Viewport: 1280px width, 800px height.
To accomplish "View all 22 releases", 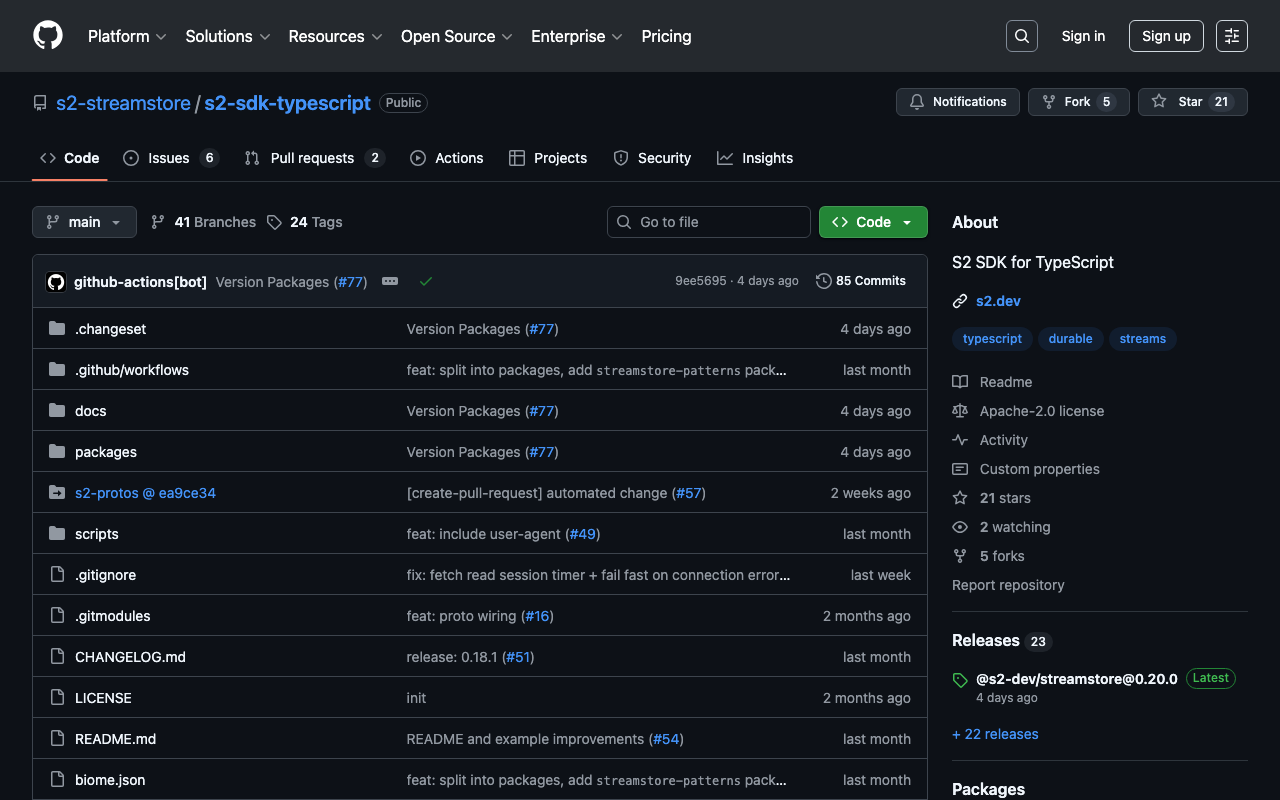I will point(995,733).
